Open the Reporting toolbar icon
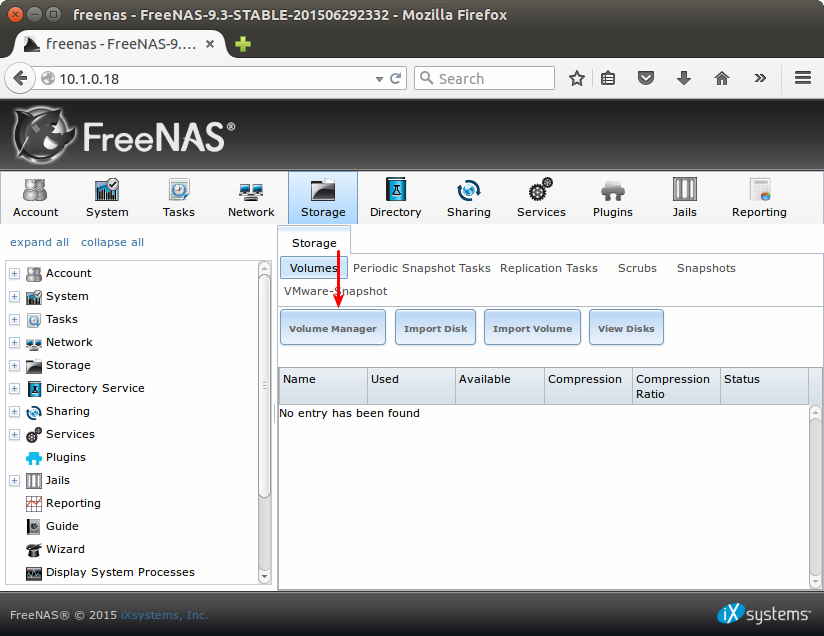Viewport: 824px width, 636px height. pyautogui.click(x=759, y=198)
